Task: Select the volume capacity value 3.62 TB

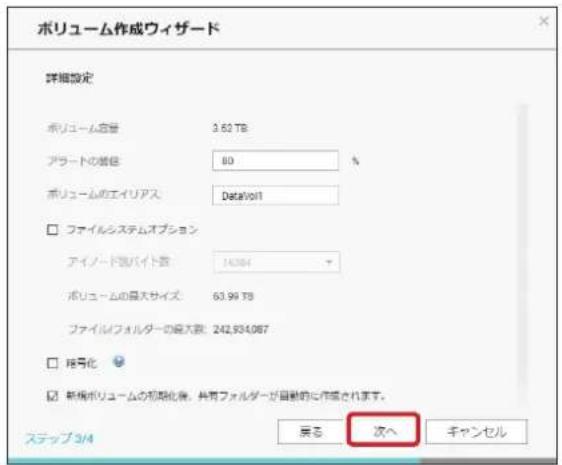Action: [230, 128]
